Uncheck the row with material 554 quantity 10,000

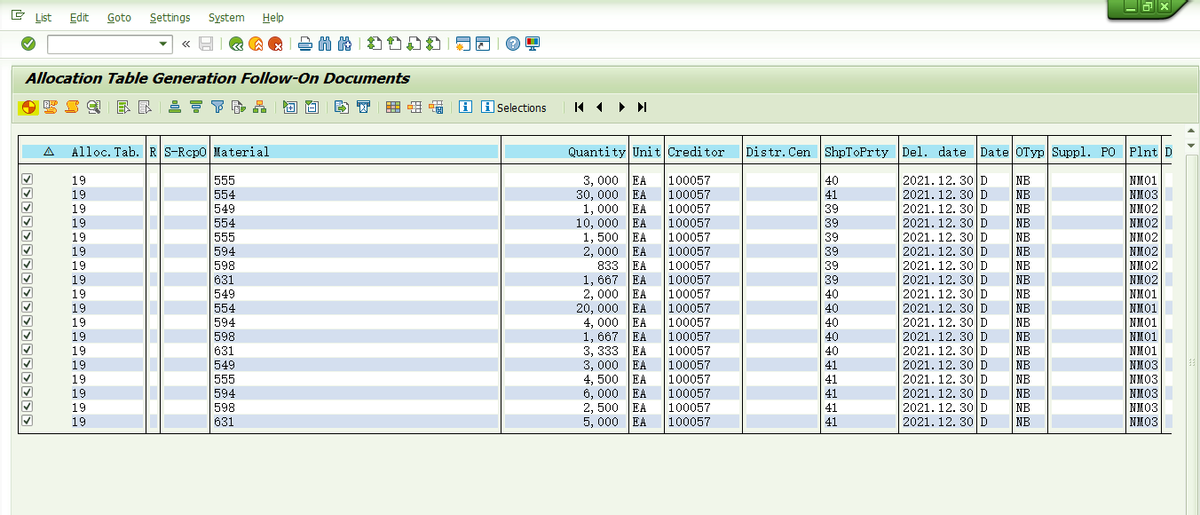point(27,222)
